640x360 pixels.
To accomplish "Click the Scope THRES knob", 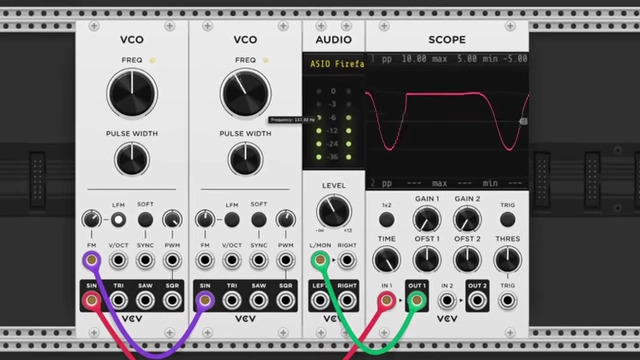I will pos(507,260).
